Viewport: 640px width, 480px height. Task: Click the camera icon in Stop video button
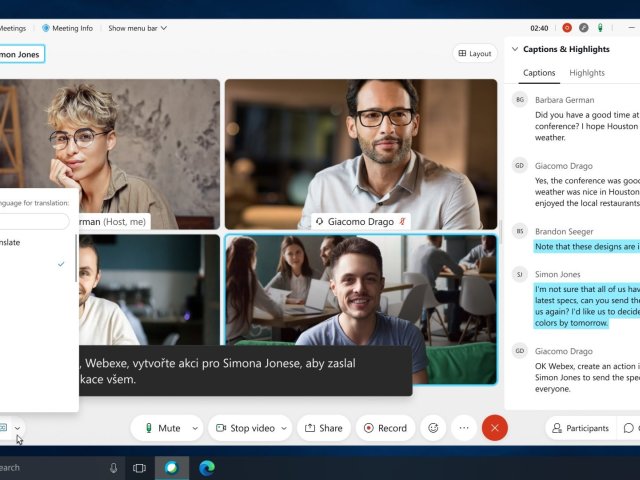pos(221,428)
